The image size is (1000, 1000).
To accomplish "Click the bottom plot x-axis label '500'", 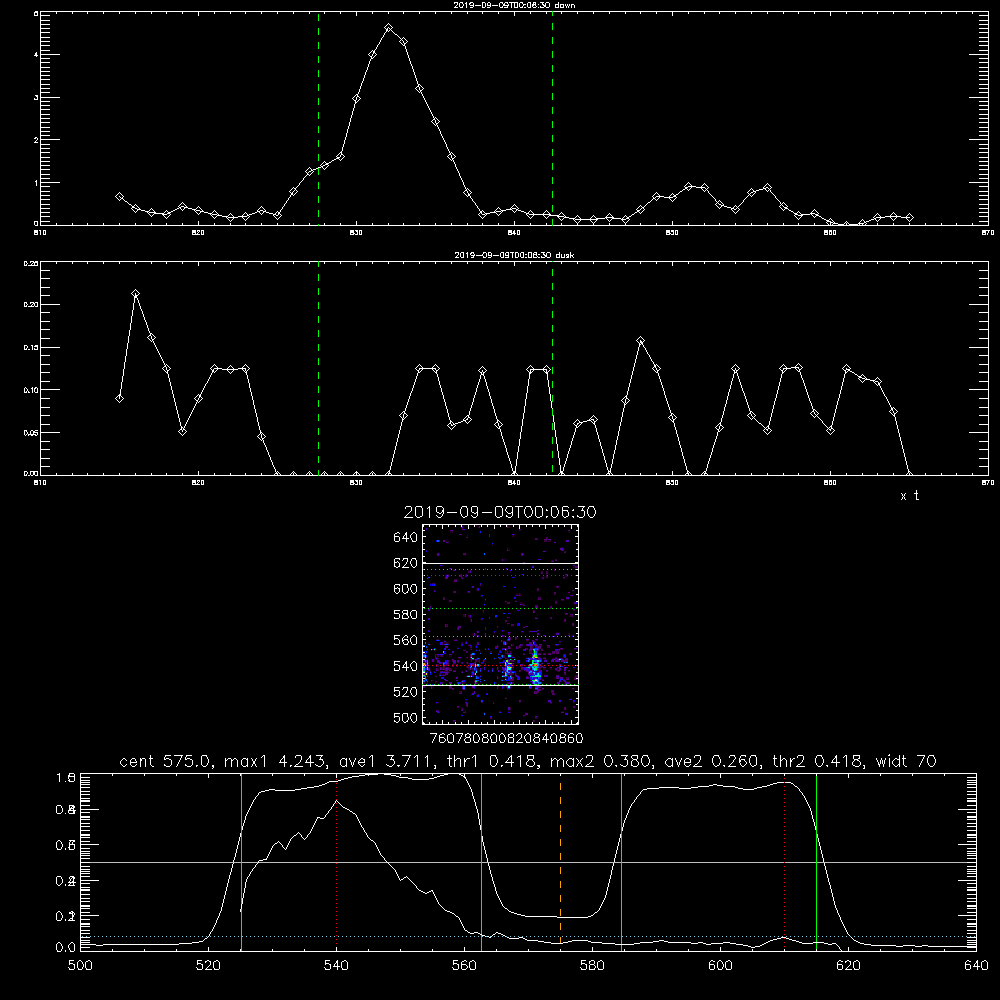I will pyautogui.click(x=80, y=966).
